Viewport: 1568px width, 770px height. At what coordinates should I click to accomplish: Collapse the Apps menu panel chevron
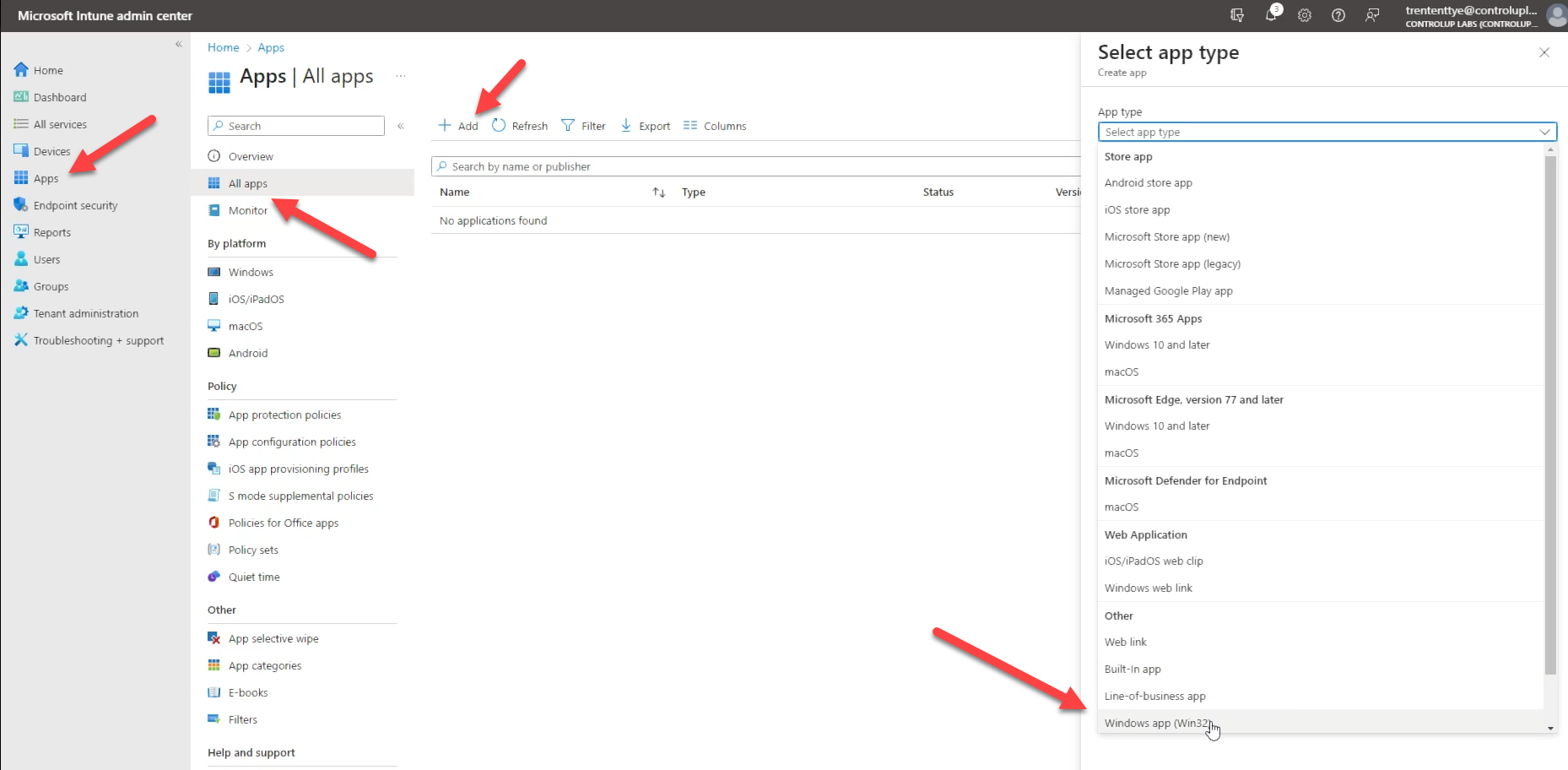point(401,126)
